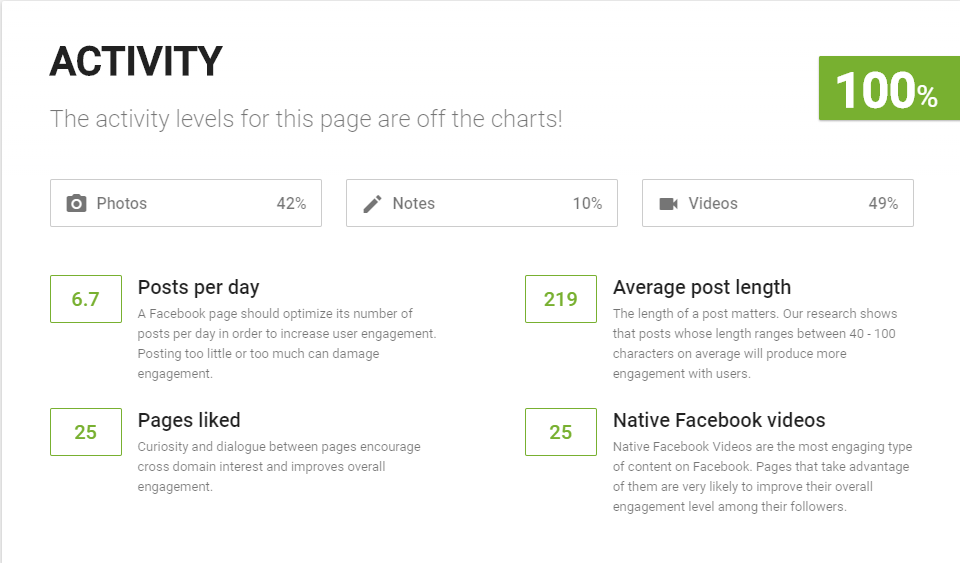This screenshot has height=563, width=960.
Task: Click the 42% figure in Photos
Action: (291, 204)
